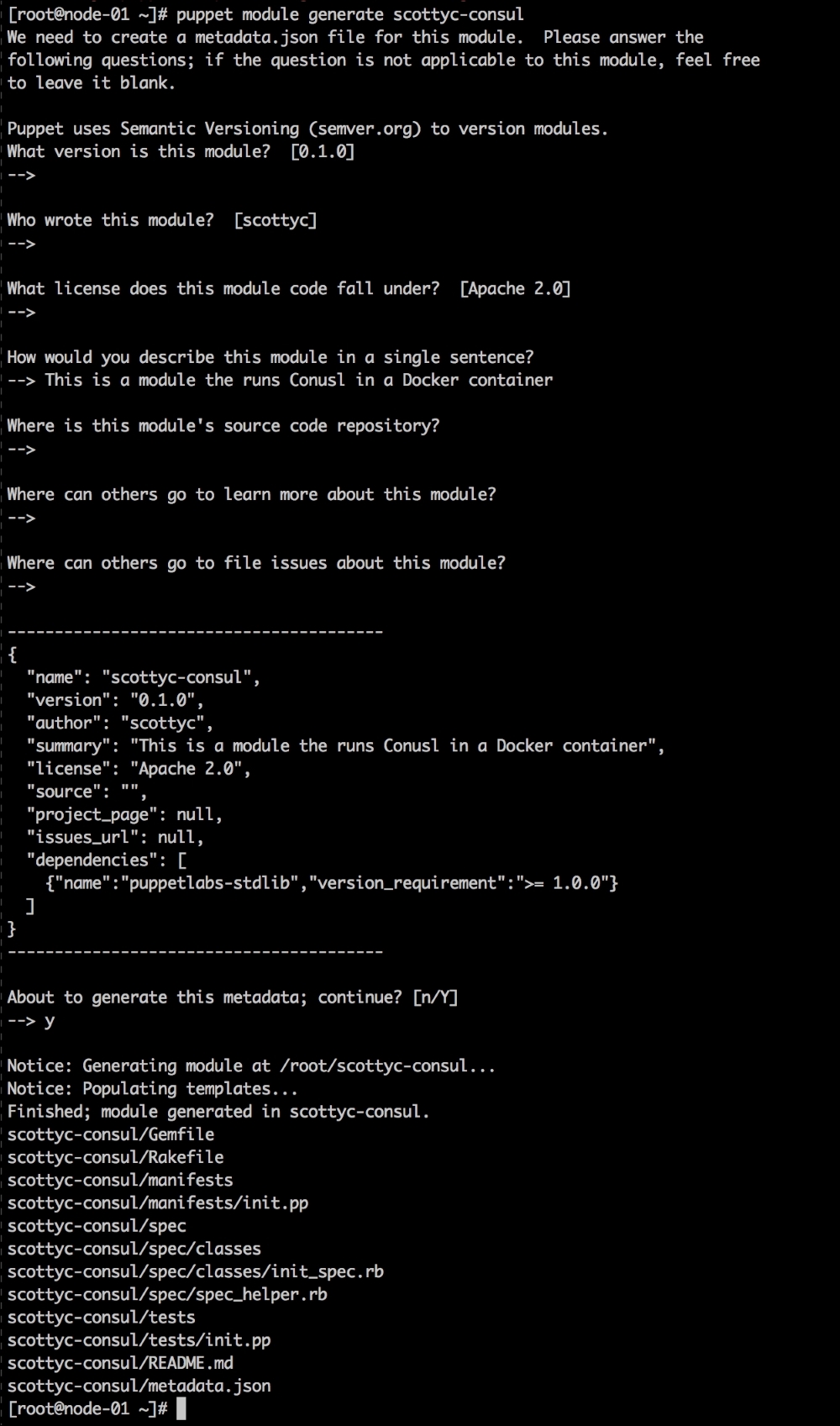840x1426 pixels.
Task: Click the [scottyc] default author value
Action: [x=275, y=220]
